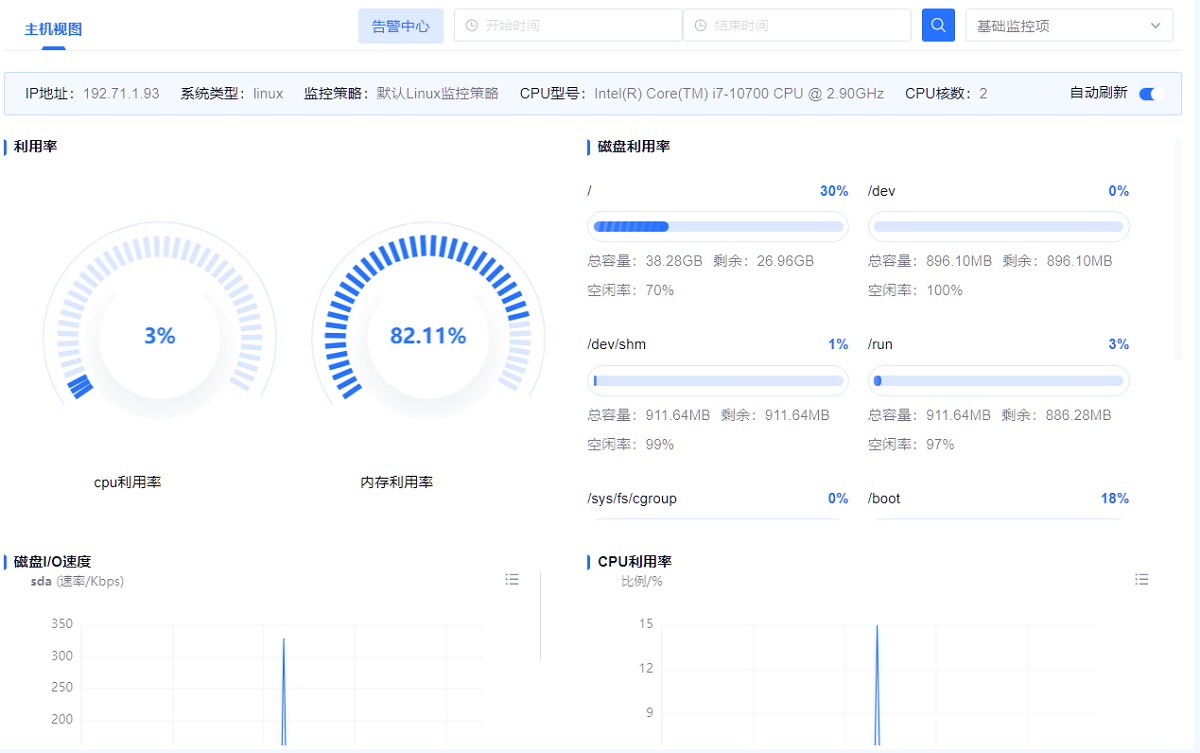Open the 告警中心 alarm center
The image size is (1200, 753).
tap(400, 26)
